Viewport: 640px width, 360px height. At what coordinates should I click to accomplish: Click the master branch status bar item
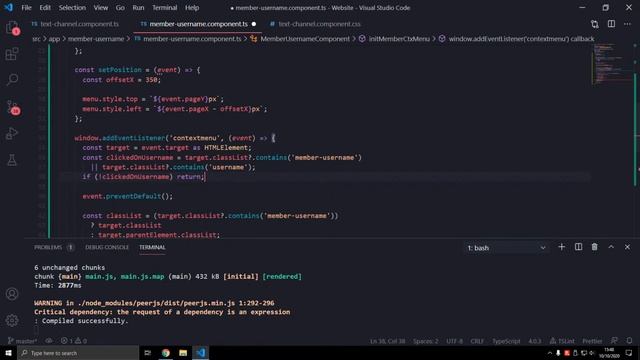[22, 341]
